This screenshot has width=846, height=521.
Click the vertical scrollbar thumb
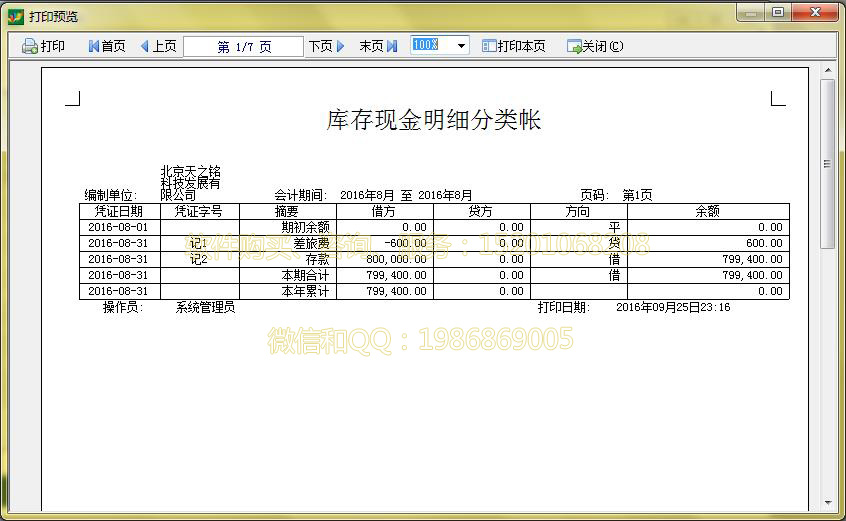point(827,164)
